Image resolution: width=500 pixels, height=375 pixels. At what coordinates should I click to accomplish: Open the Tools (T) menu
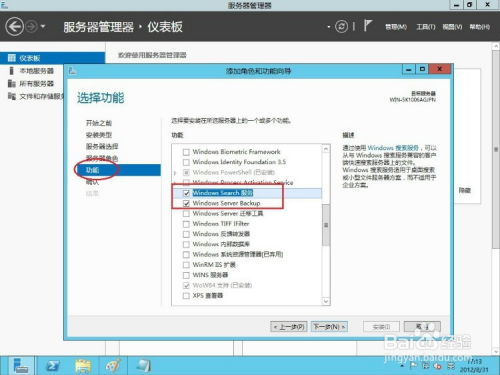coord(426,27)
